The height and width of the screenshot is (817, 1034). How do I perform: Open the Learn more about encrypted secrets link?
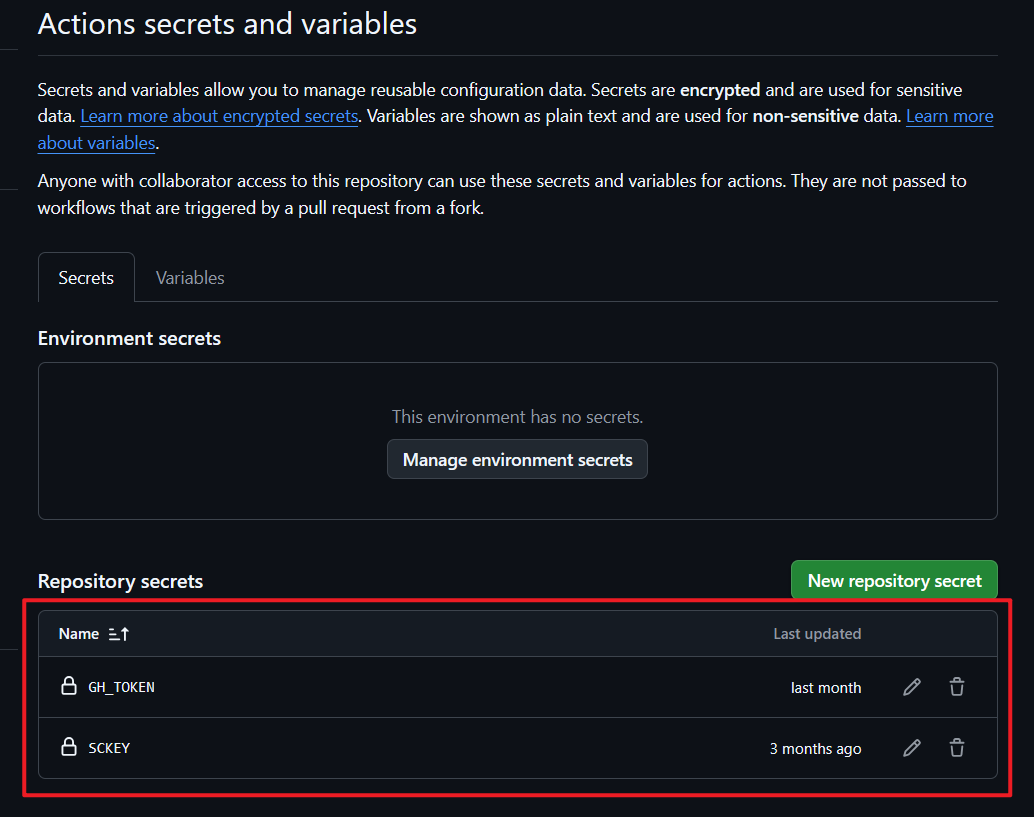coord(219,116)
